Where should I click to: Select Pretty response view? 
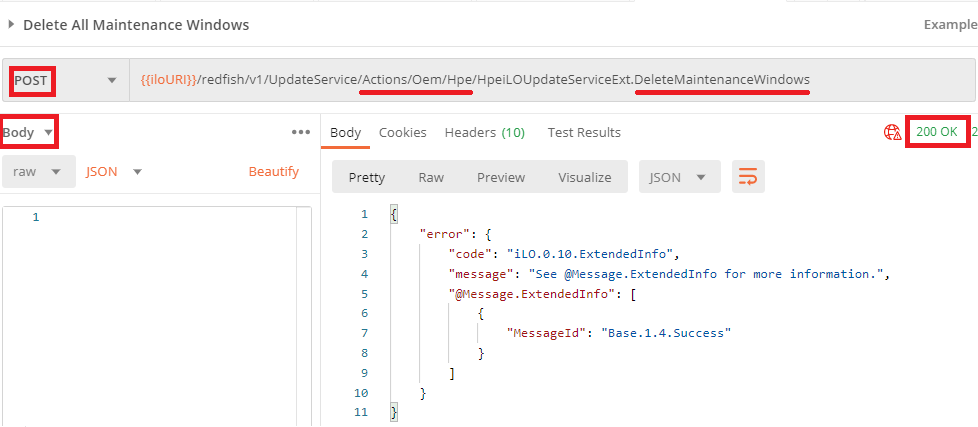point(366,177)
